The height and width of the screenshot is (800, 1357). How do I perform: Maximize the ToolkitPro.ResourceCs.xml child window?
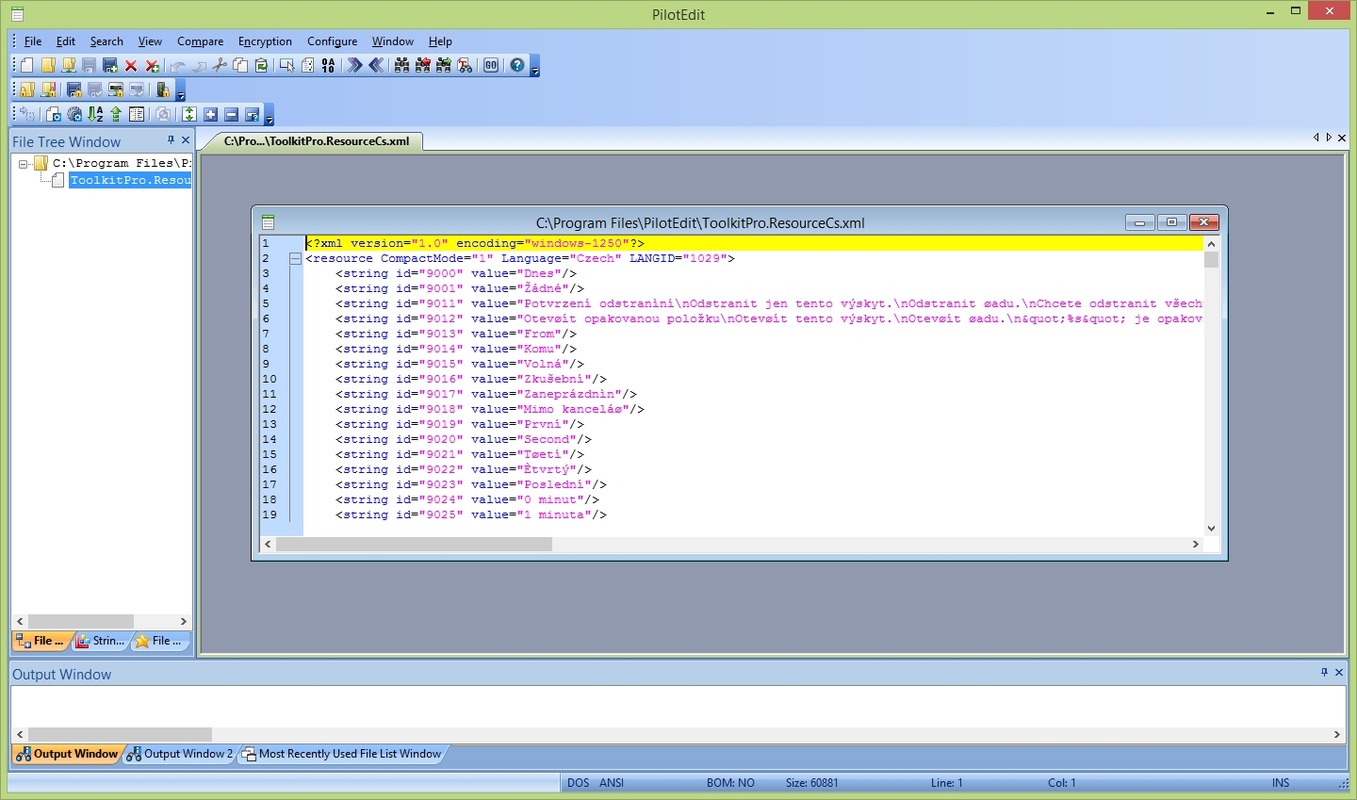pos(1172,222)
